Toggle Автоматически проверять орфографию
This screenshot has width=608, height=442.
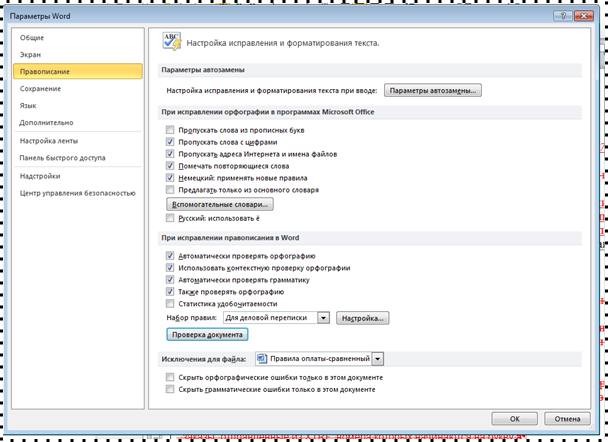tap(170, 256)
